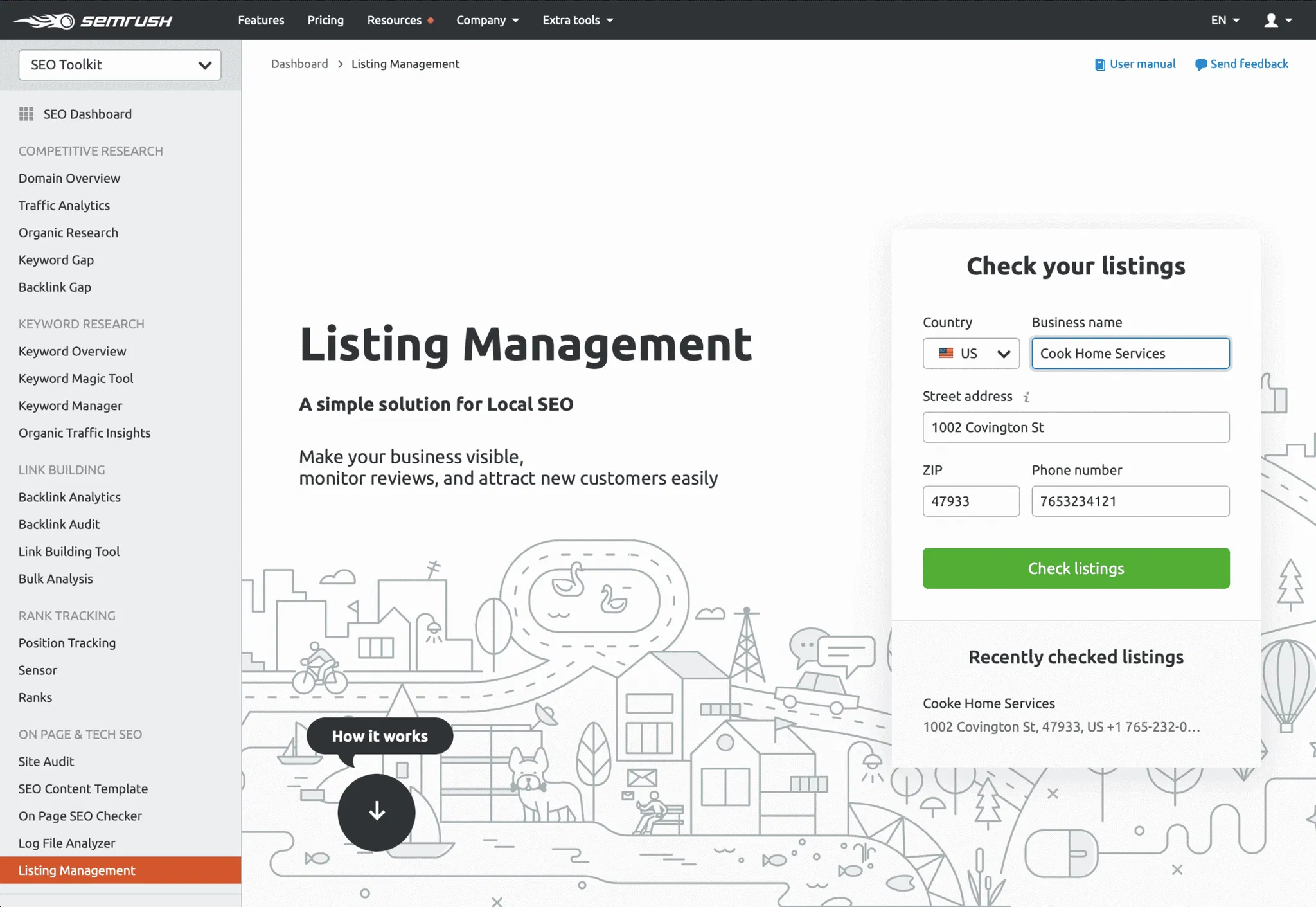Go to Dashboard breadcrumb link
The height and width of the screenshot is (907, 1316).
[x=299, y=64]
